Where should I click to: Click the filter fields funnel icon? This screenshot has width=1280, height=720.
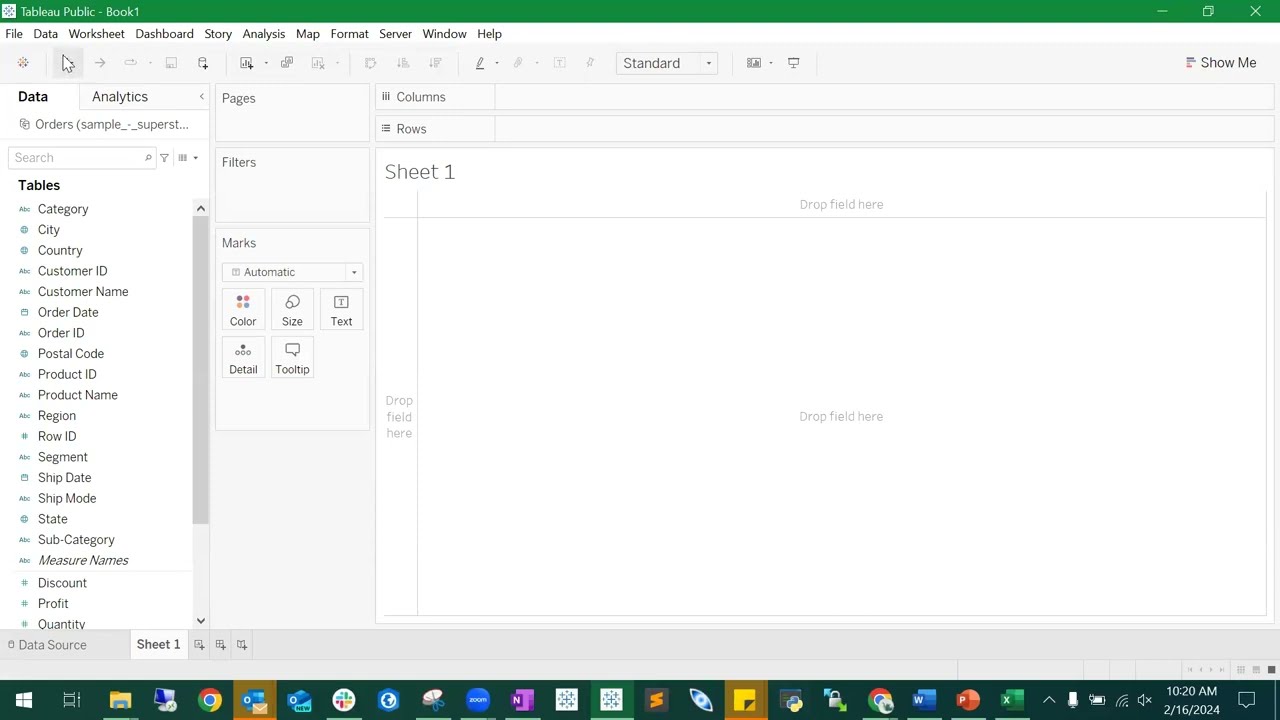164,158
